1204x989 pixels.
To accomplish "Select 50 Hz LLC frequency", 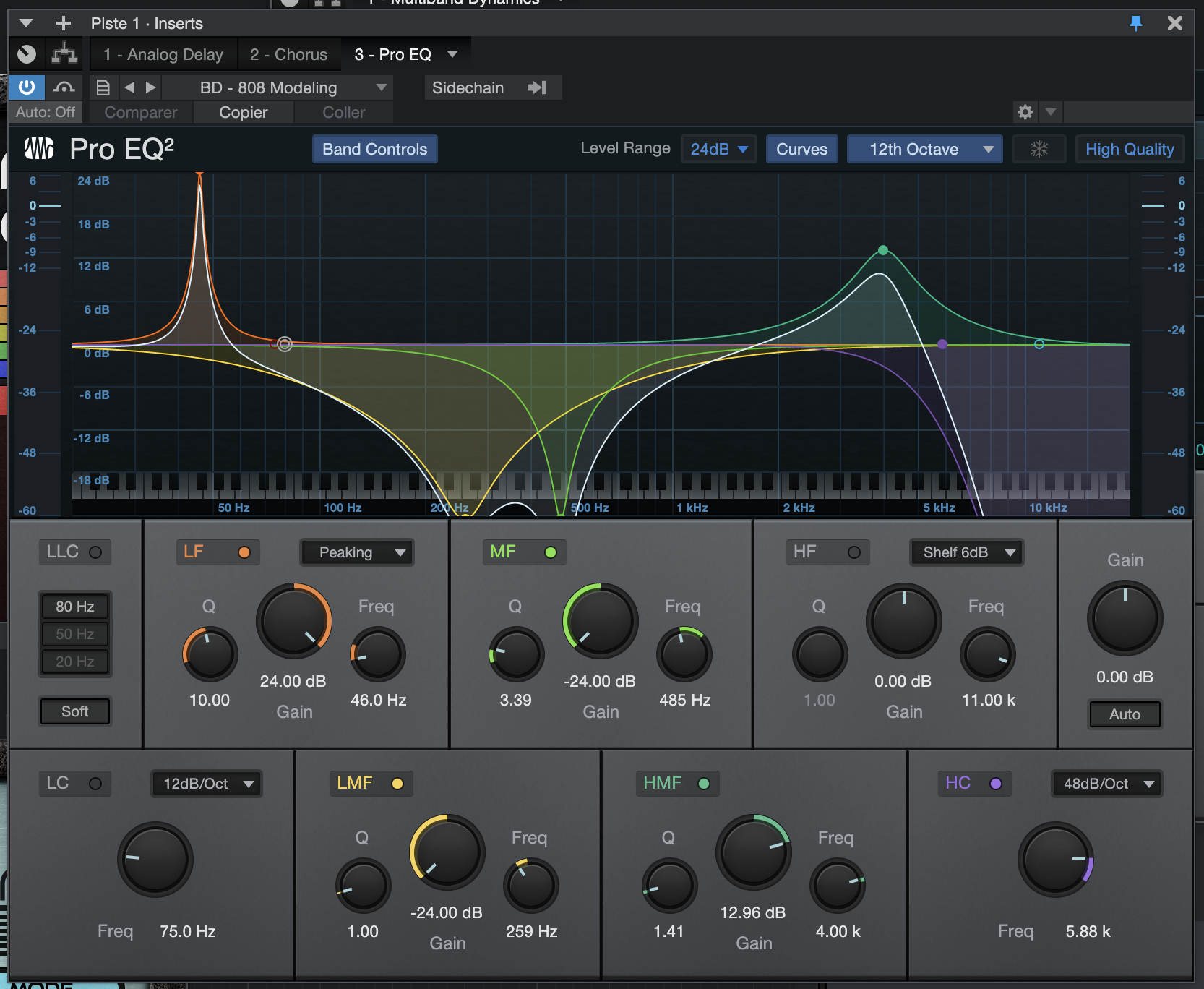I will click(75, 634).
